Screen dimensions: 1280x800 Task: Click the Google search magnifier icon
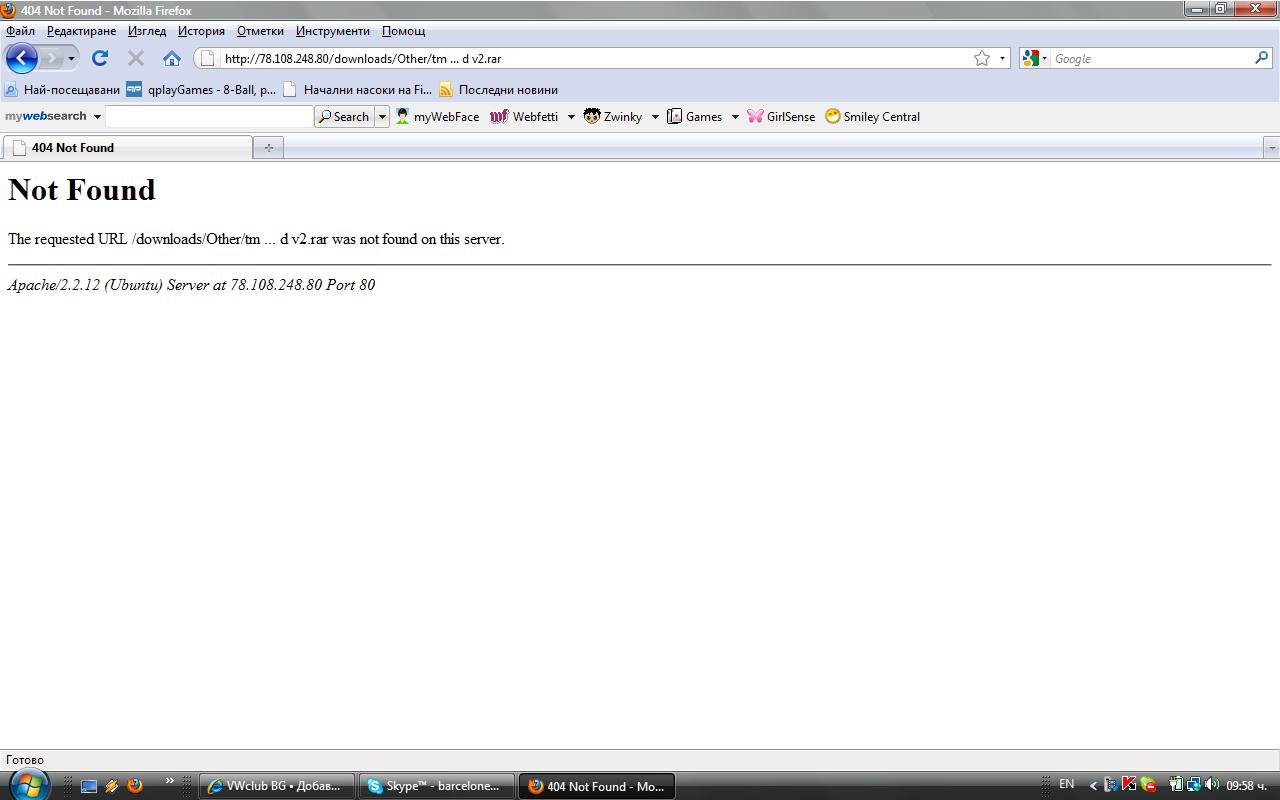[1261, 58]
